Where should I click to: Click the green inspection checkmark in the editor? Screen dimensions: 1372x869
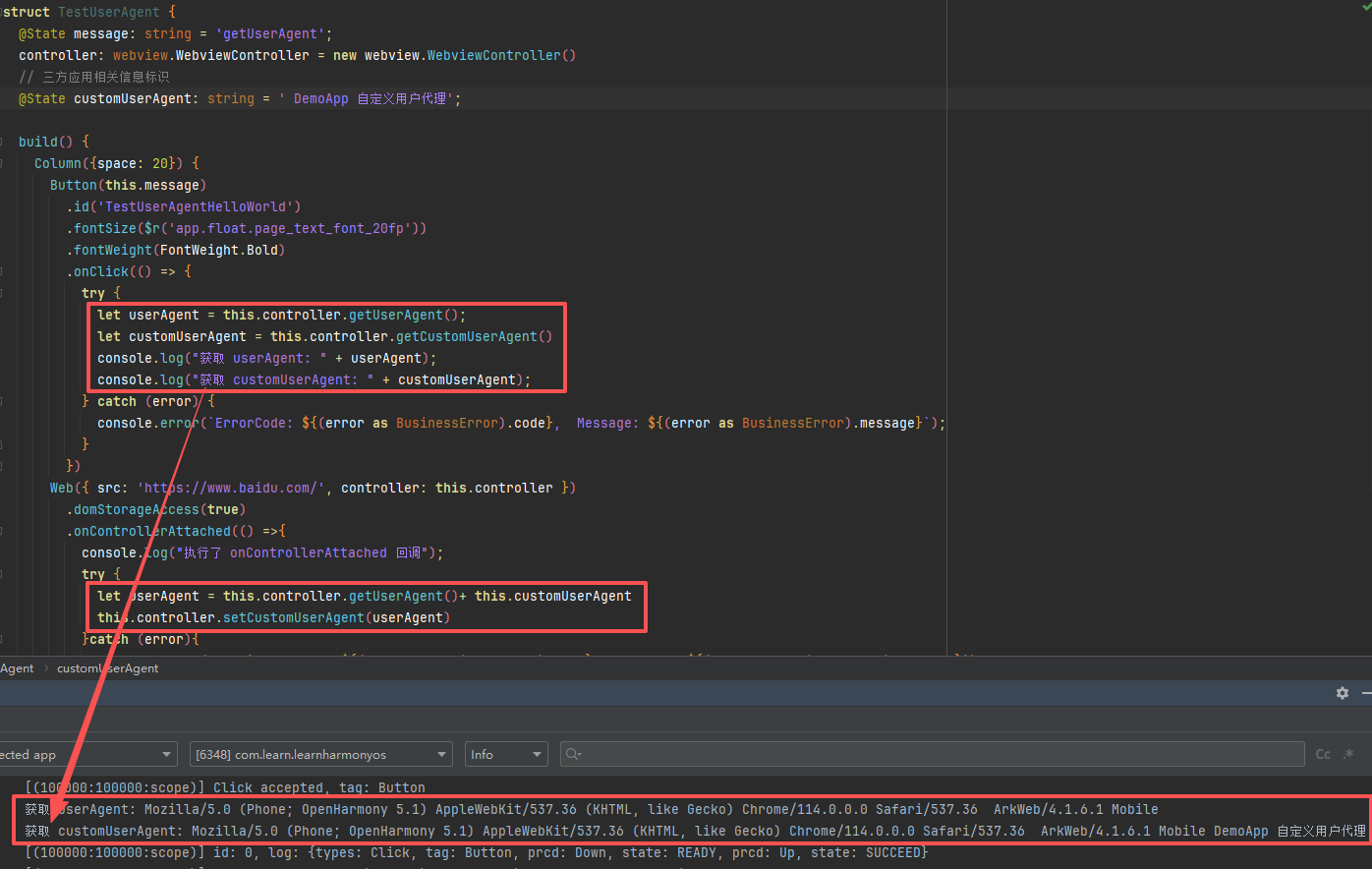1365,7
